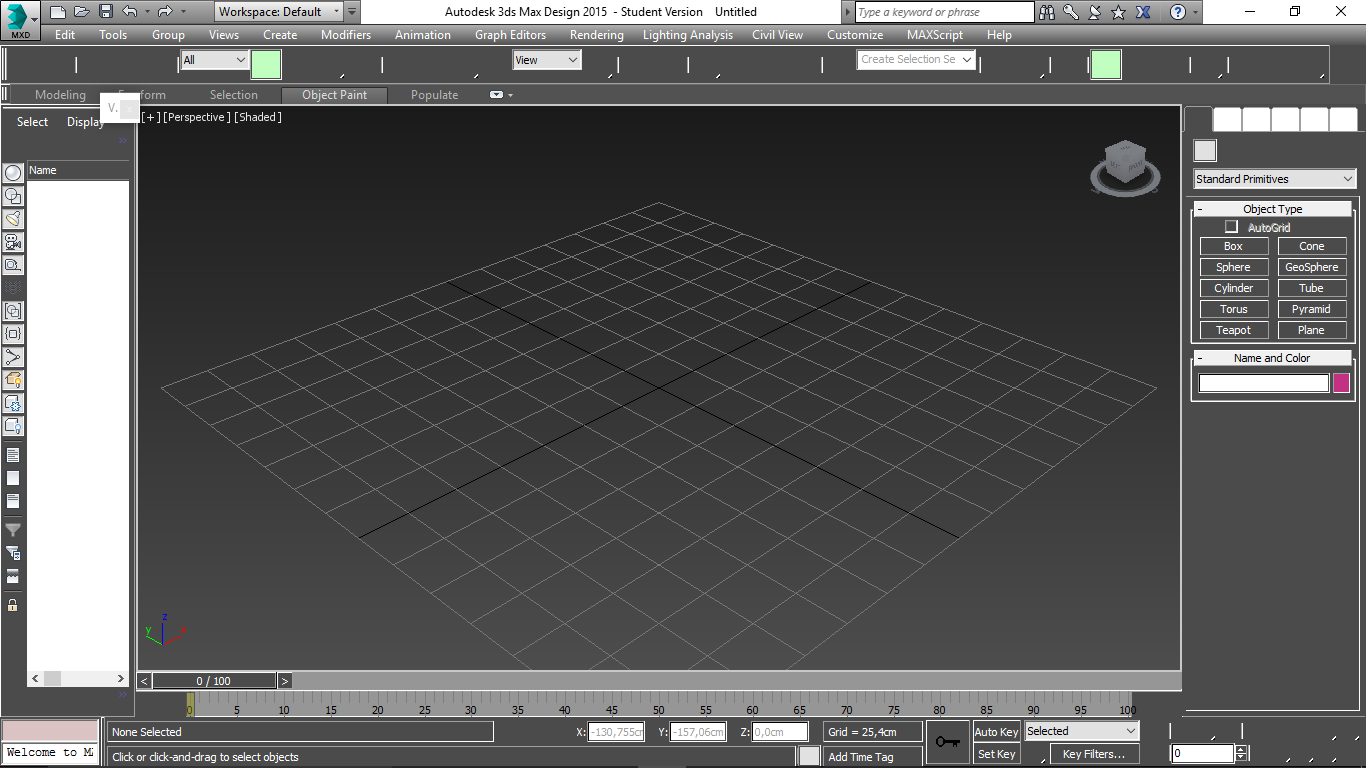Click the 0 / 100 time slider
The image size is (1366, 768).
[x=213, y=681]
